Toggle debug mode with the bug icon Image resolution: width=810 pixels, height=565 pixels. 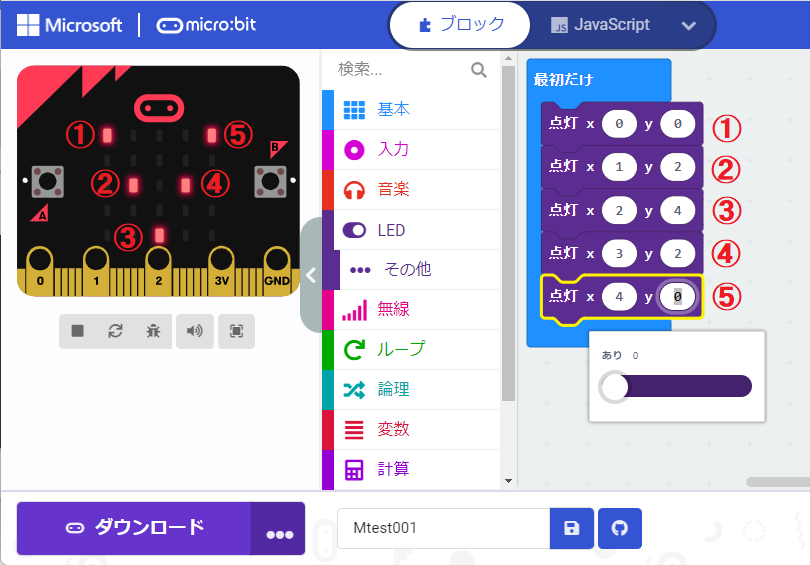coord(153,331)
